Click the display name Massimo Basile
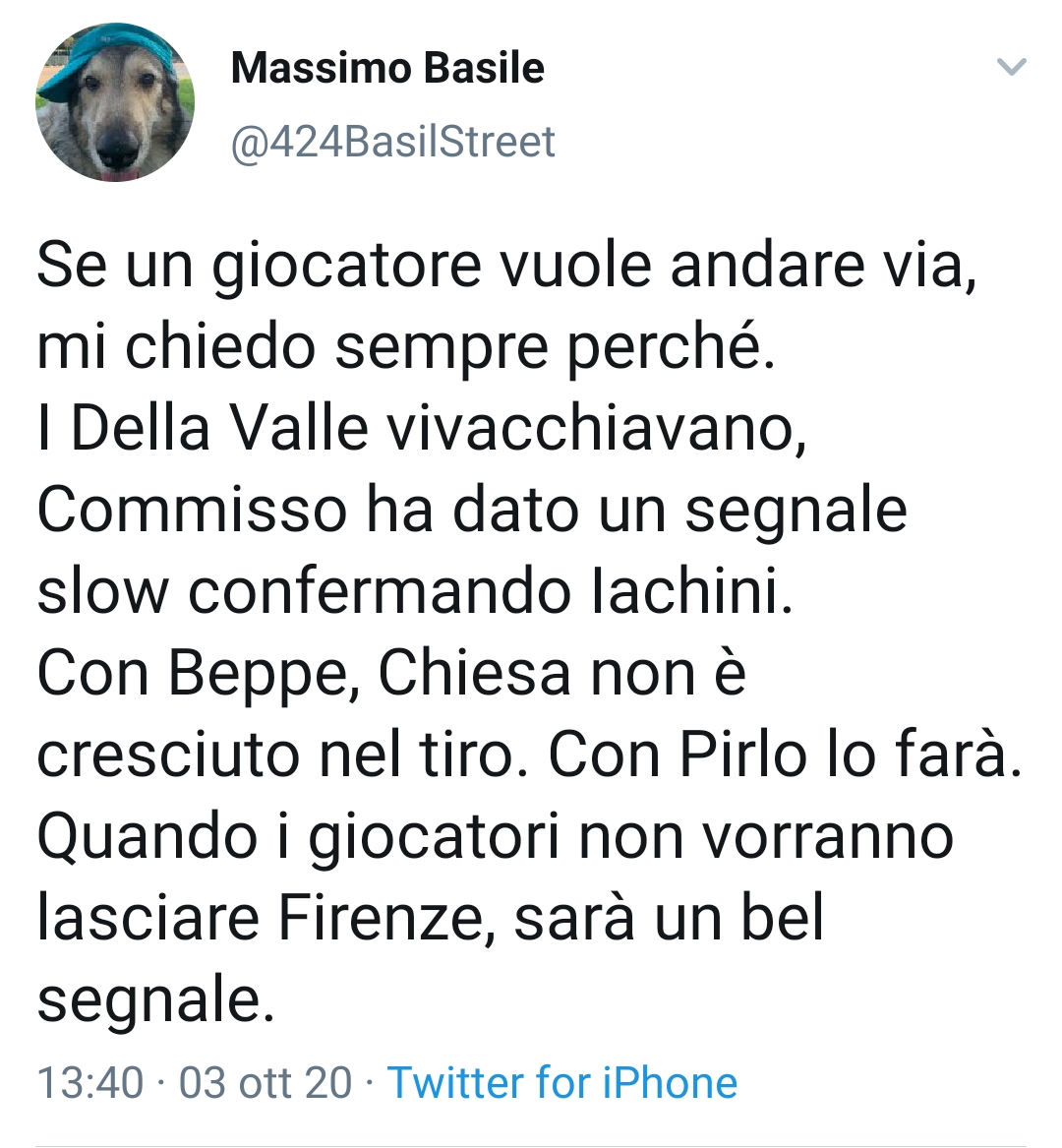 385,69
